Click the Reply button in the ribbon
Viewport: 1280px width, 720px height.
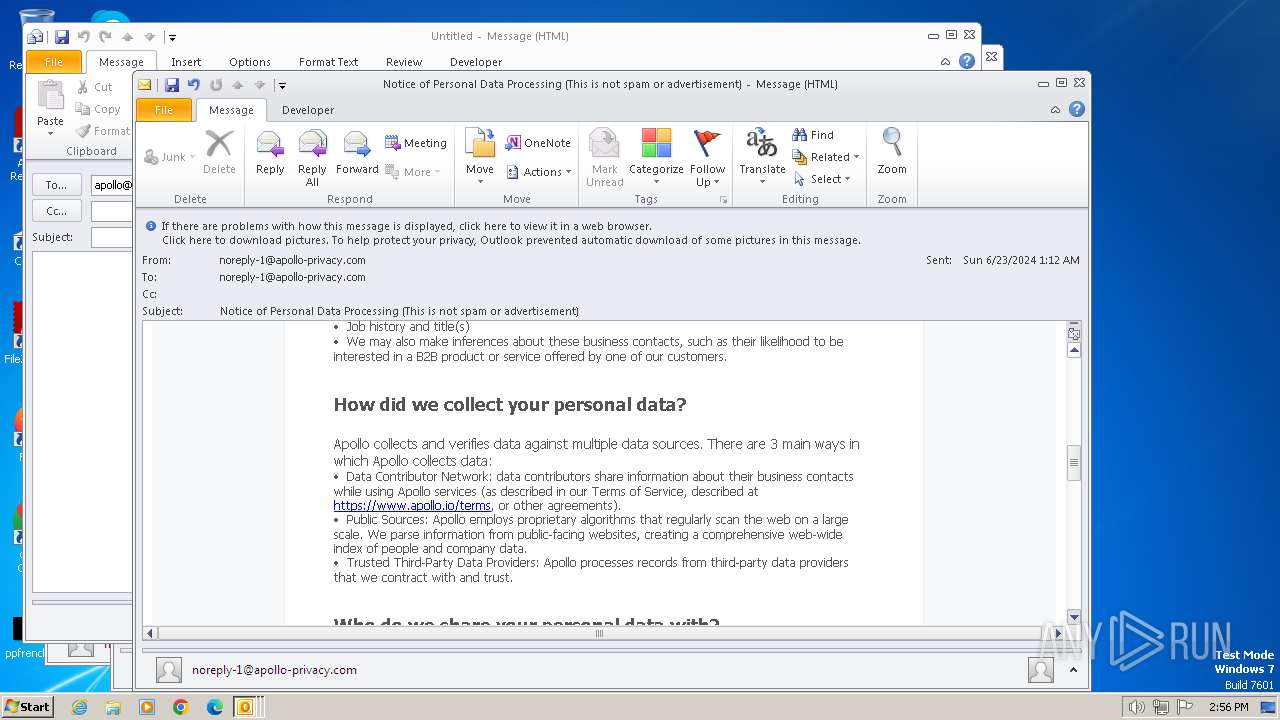coord(270,155)
